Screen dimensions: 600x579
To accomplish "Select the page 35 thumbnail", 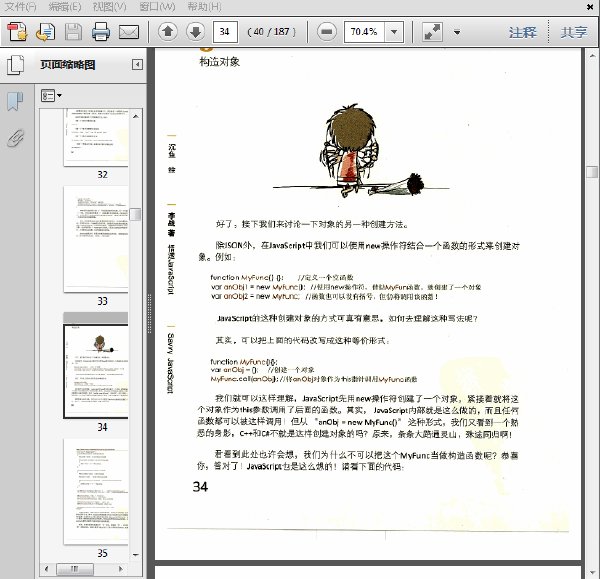I will [x=96, y=491].
